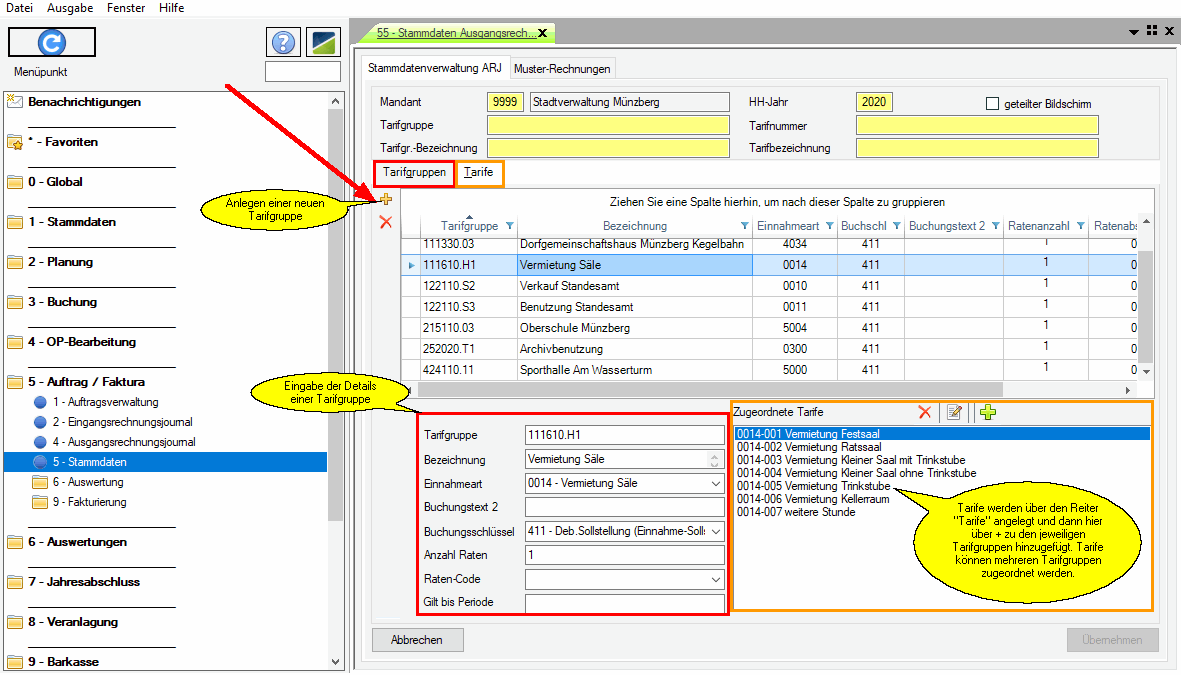This screenshot has height=675, width=1181.
Task: Switch to the Muster-Rechnungen tab
Action: click(563, 69)
